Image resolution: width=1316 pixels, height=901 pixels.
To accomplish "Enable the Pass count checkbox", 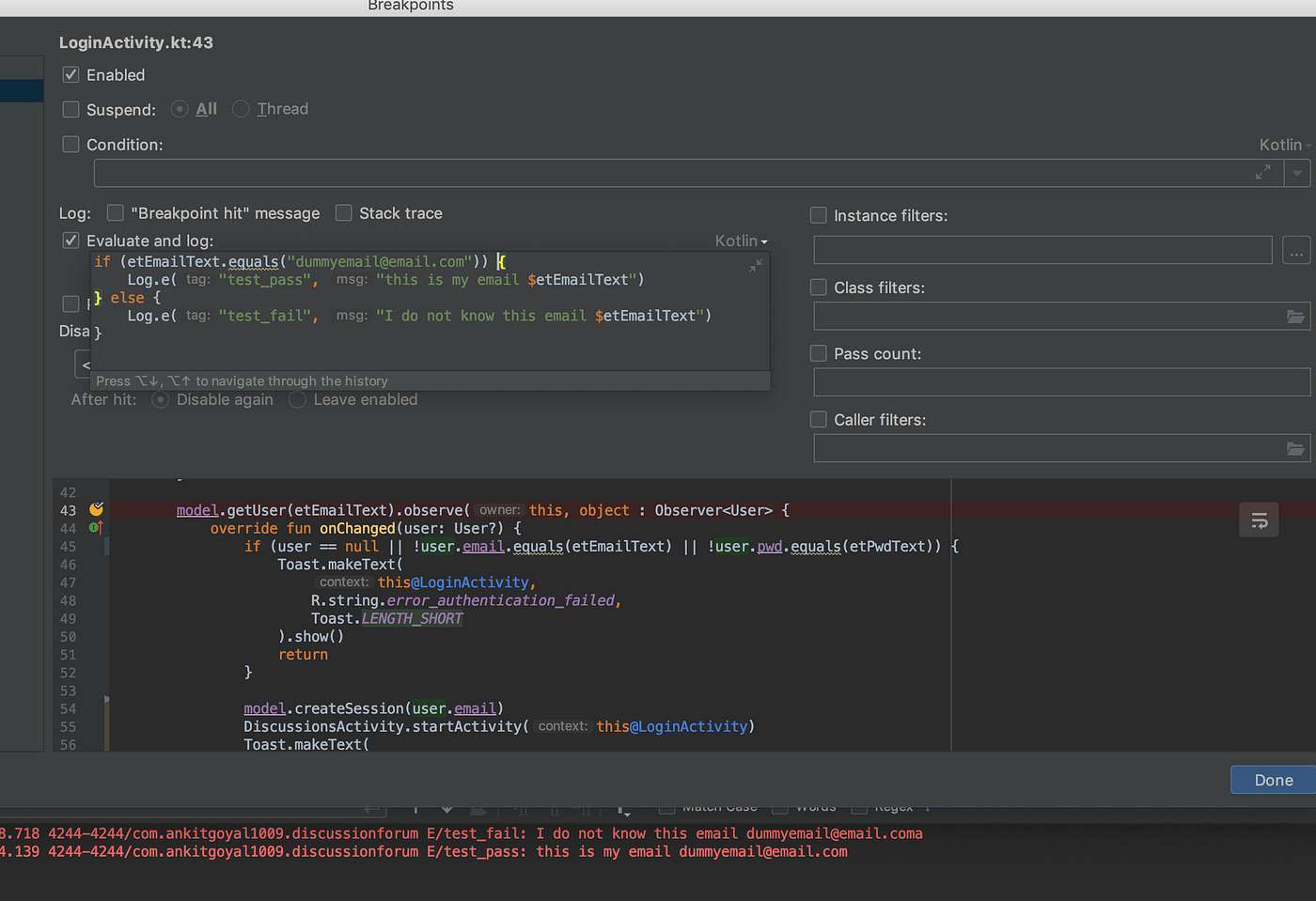I will tap(819, 353).
